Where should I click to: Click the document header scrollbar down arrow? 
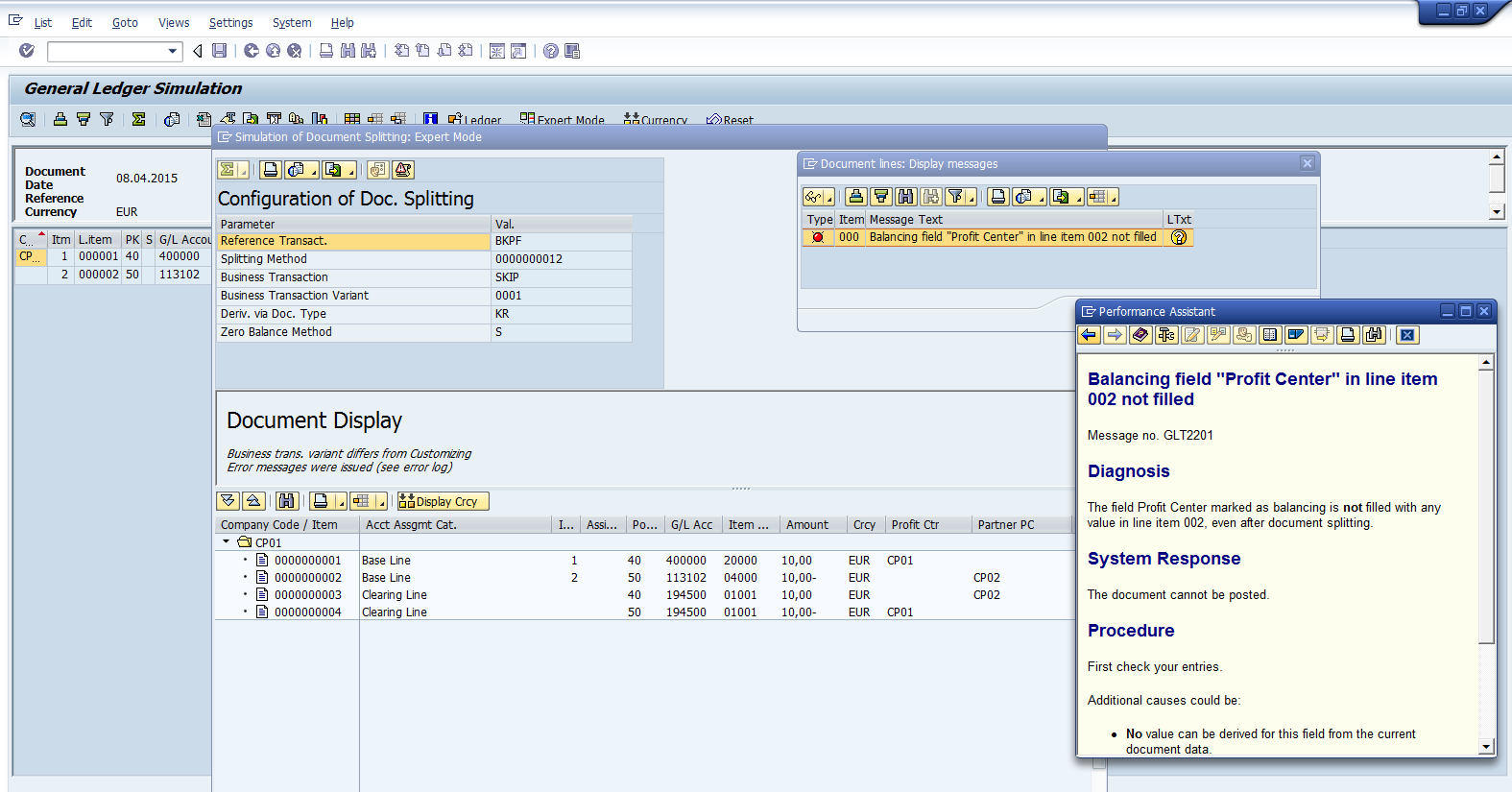click(x=1497, y=212)
